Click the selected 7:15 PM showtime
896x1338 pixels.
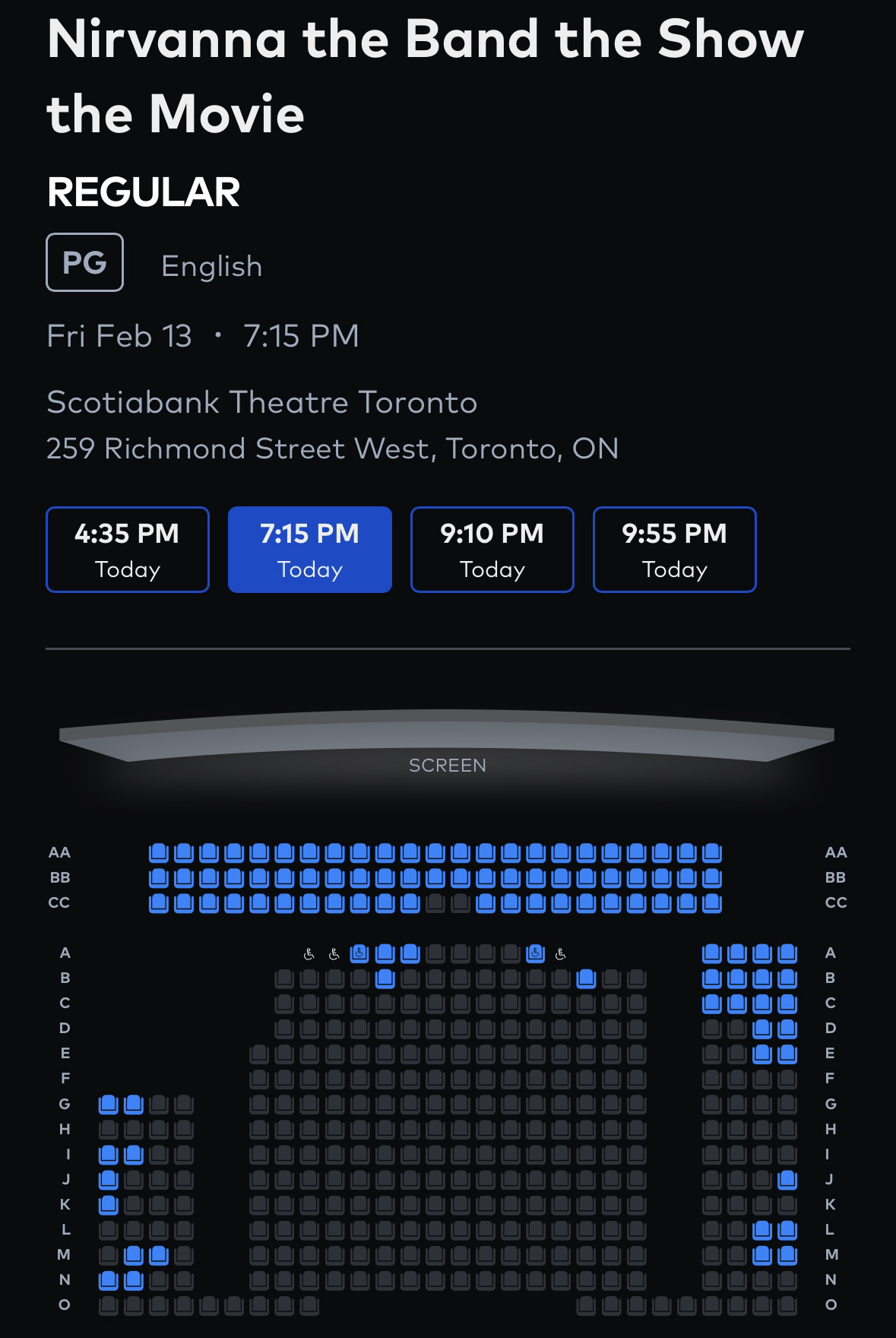(x=310, y=550)
